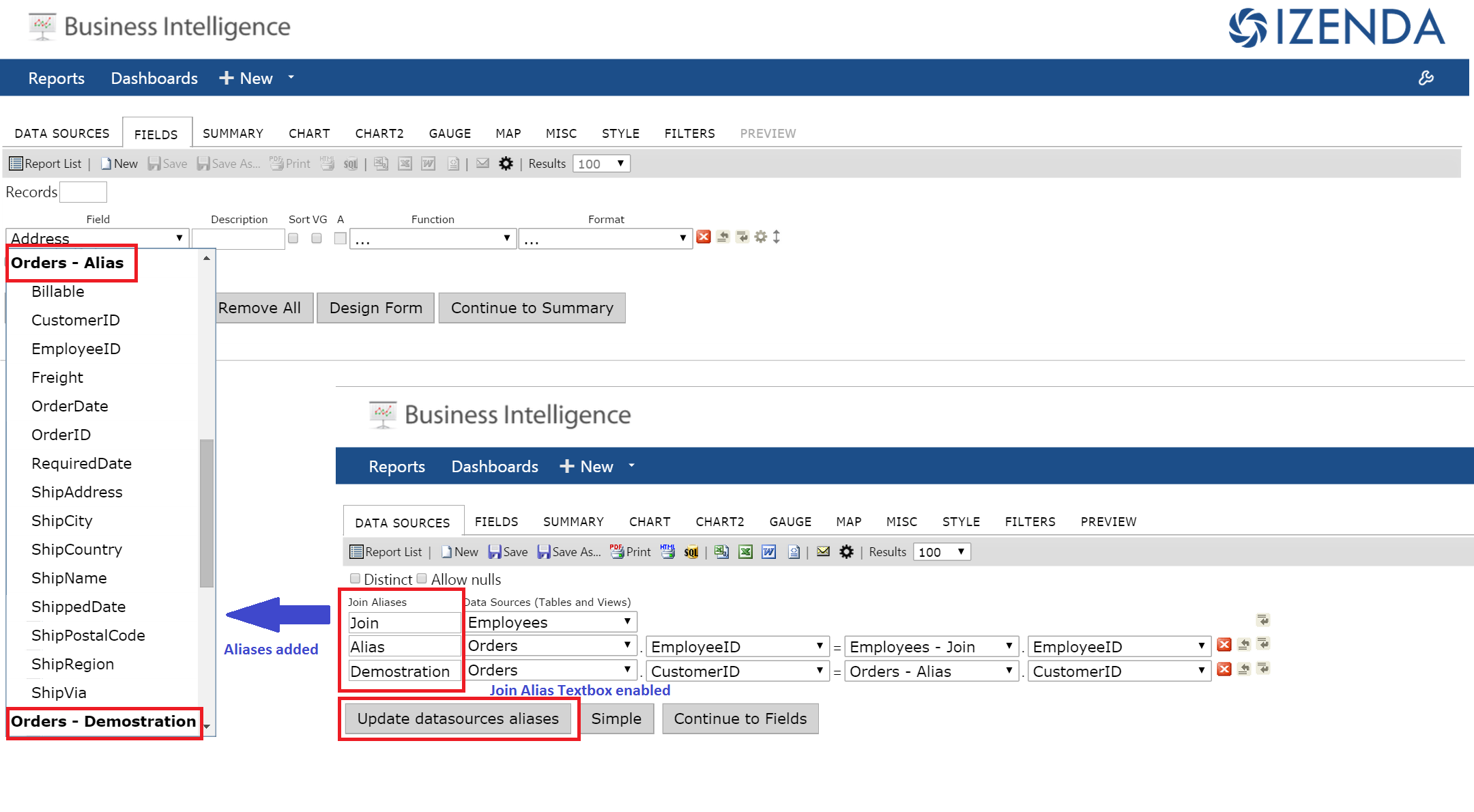Open settings gear in the Fields toolbar
The image size is (1474, 812).
coord(506,163)
